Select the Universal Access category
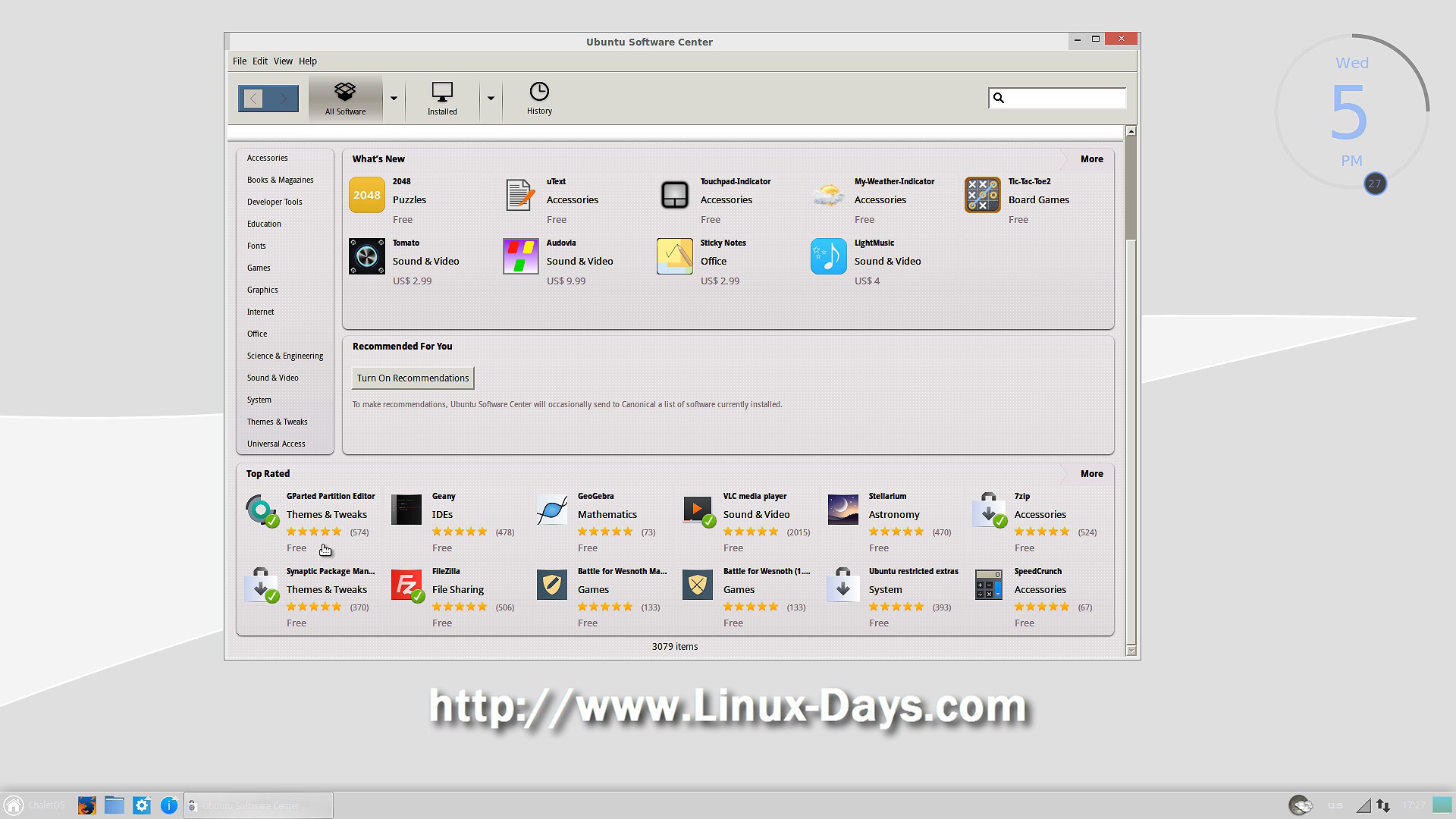The height and width of the screenshot is (819, 1456). pos(276,444)
